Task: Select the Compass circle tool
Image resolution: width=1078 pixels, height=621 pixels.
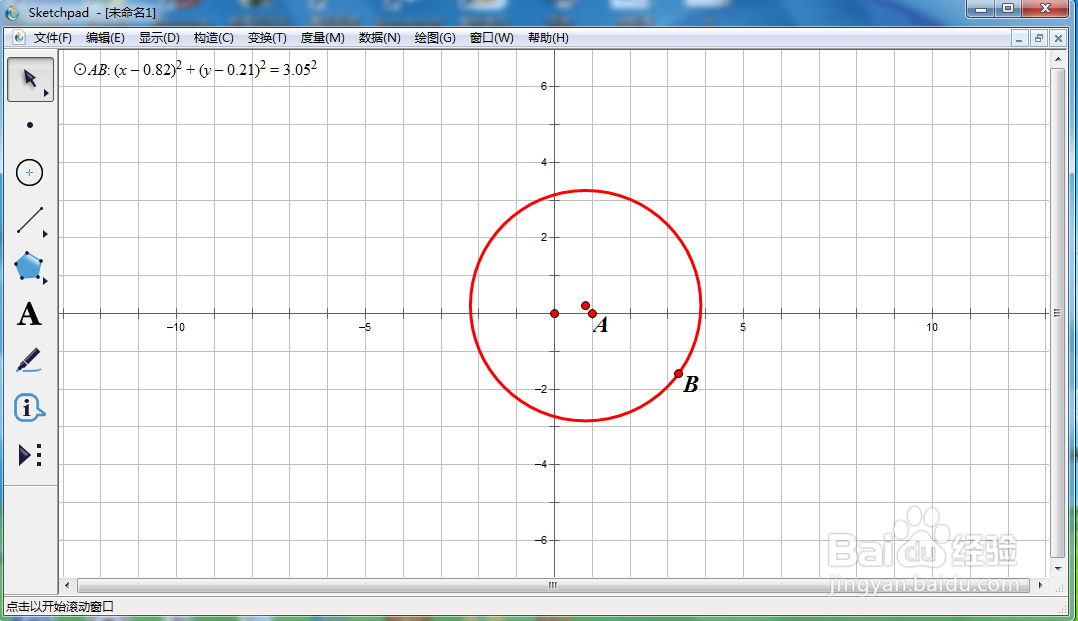Action: click(30, 173)
